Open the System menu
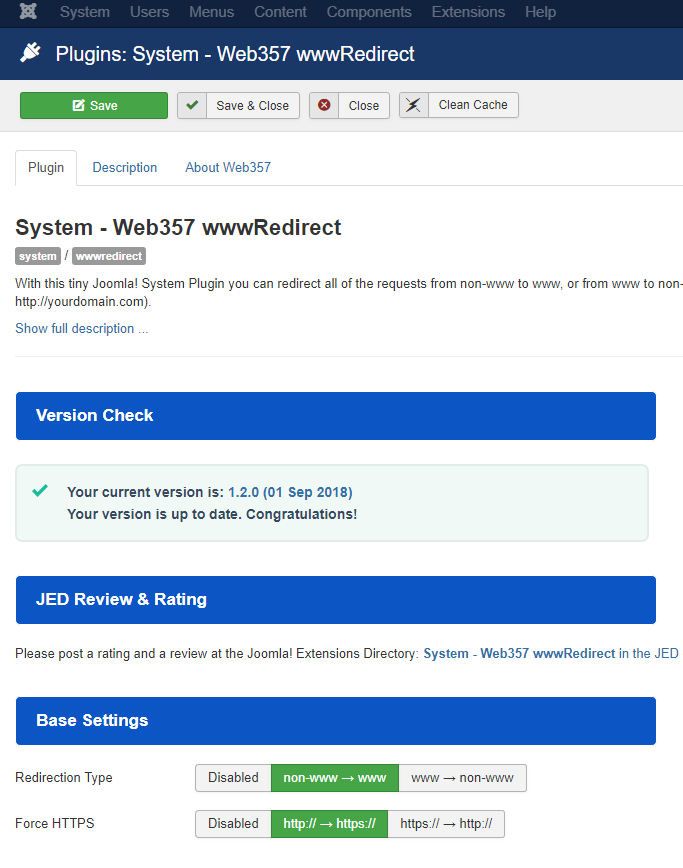 pos(85,12)
